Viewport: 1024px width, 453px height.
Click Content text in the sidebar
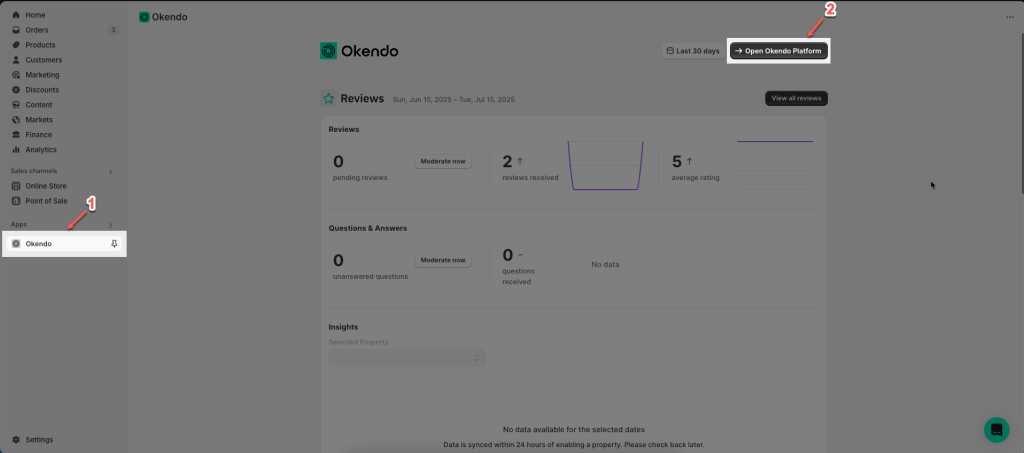(39, 104)
